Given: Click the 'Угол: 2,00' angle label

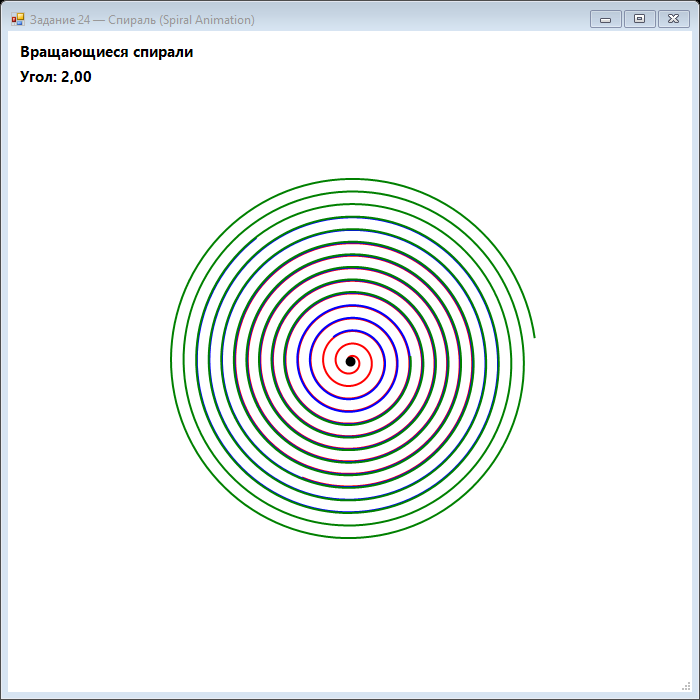Looking at the screenshot, I should point(56,77).
